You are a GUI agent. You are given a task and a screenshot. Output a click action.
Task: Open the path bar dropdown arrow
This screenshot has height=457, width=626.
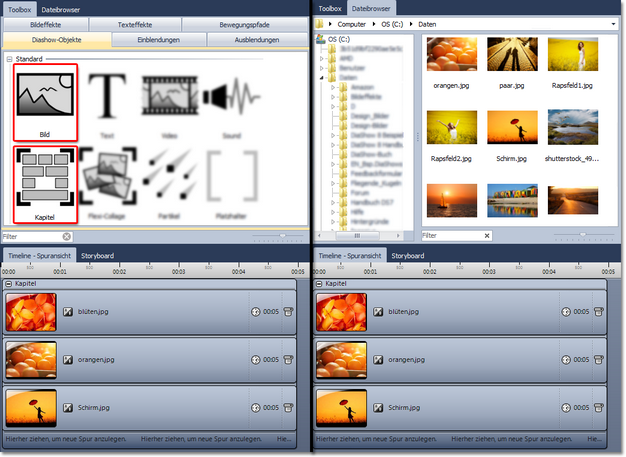click(x=613, y=24)
